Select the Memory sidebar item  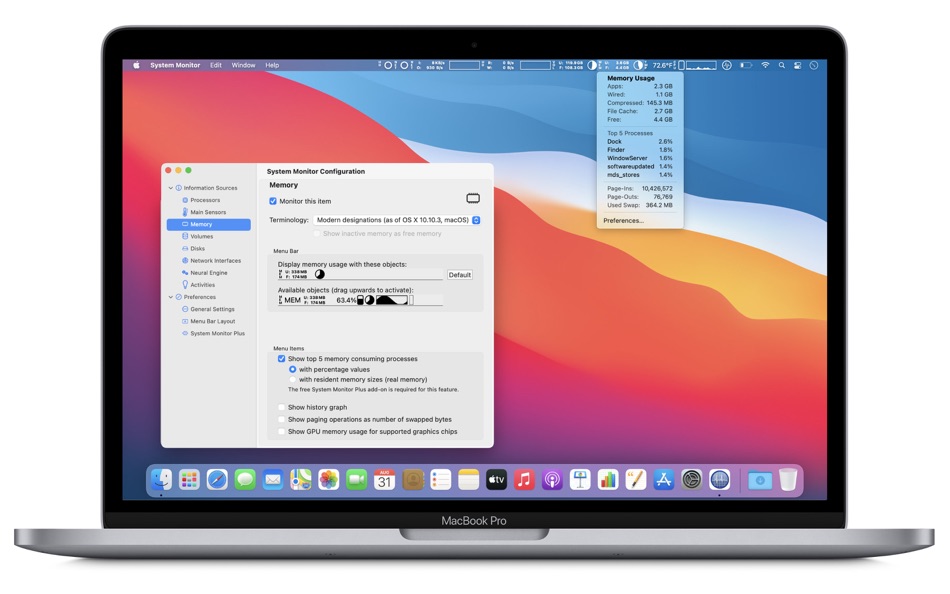208,224
